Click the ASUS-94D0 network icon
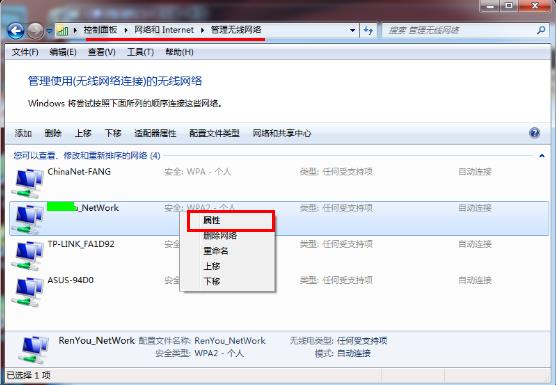This screenshot has height=385, width=556. pos(28,292)
